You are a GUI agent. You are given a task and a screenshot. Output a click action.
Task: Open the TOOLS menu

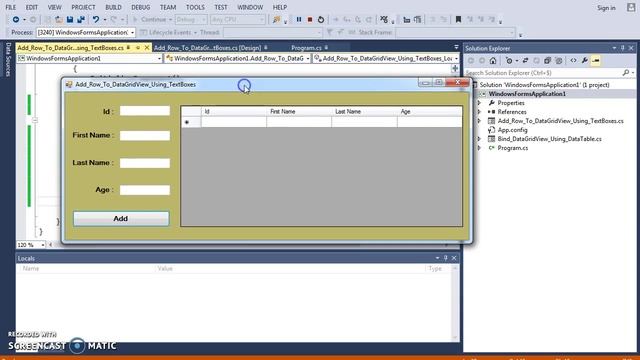click(195, 7)
